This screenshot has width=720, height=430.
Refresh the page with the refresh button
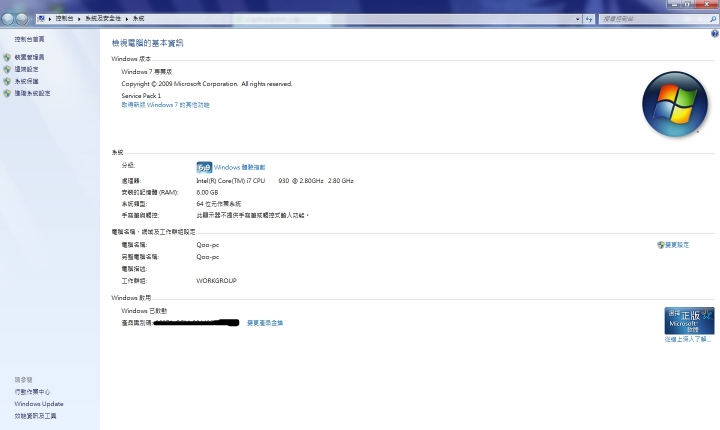(589, 19)
